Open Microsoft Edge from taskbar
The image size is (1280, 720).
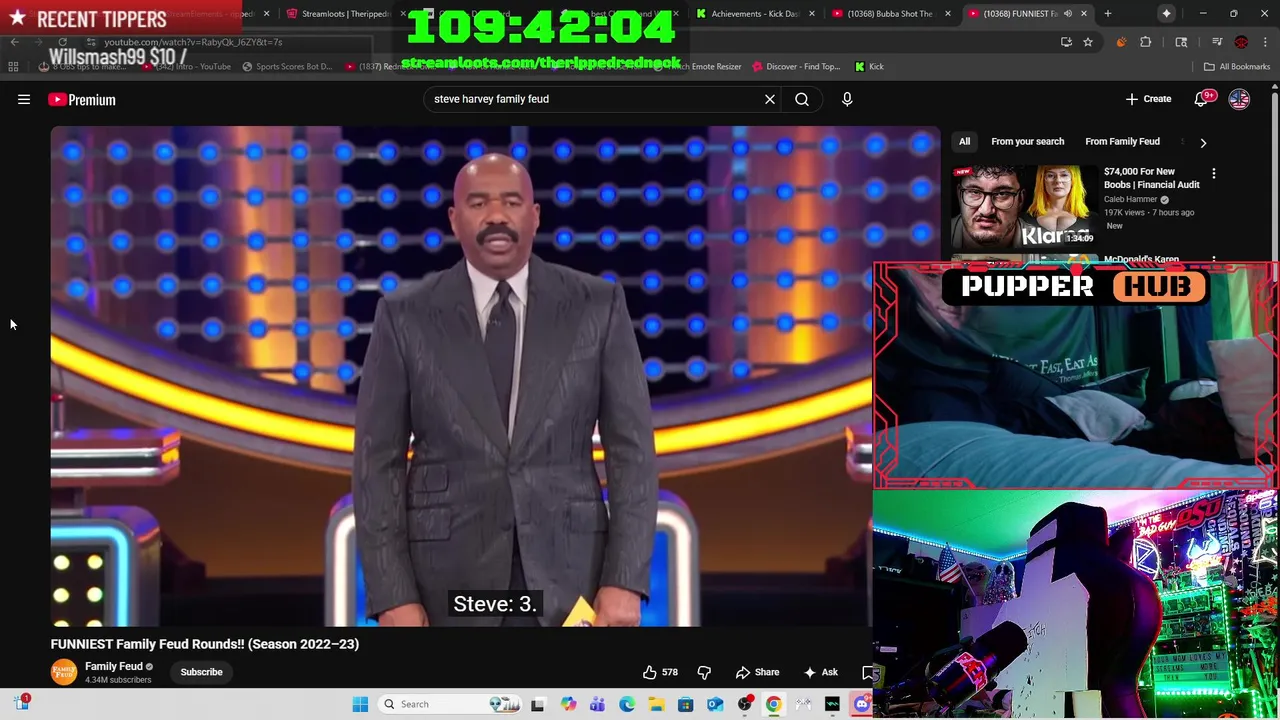tap(626, 704)
